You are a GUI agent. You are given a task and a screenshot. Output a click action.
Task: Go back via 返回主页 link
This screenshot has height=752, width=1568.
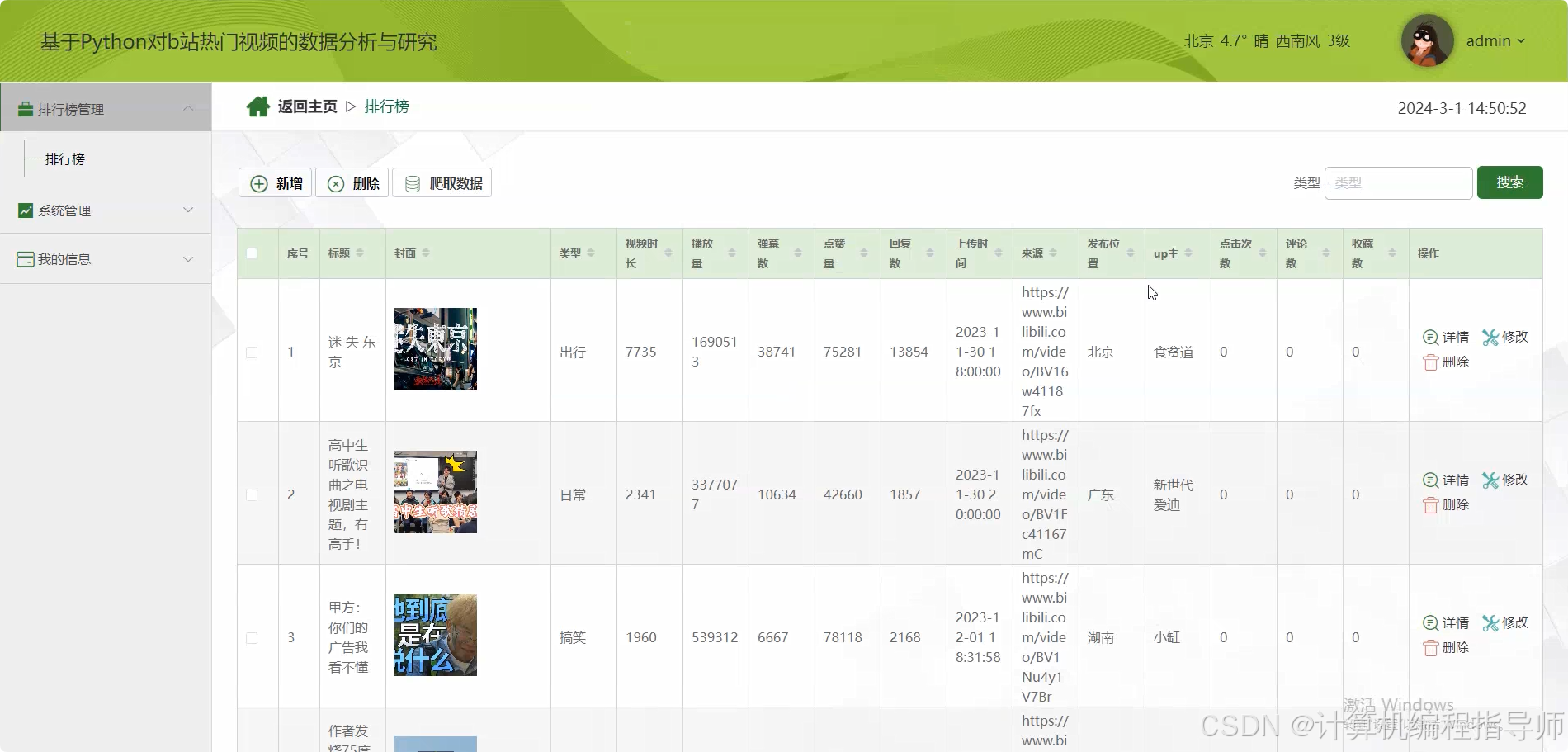307,106
